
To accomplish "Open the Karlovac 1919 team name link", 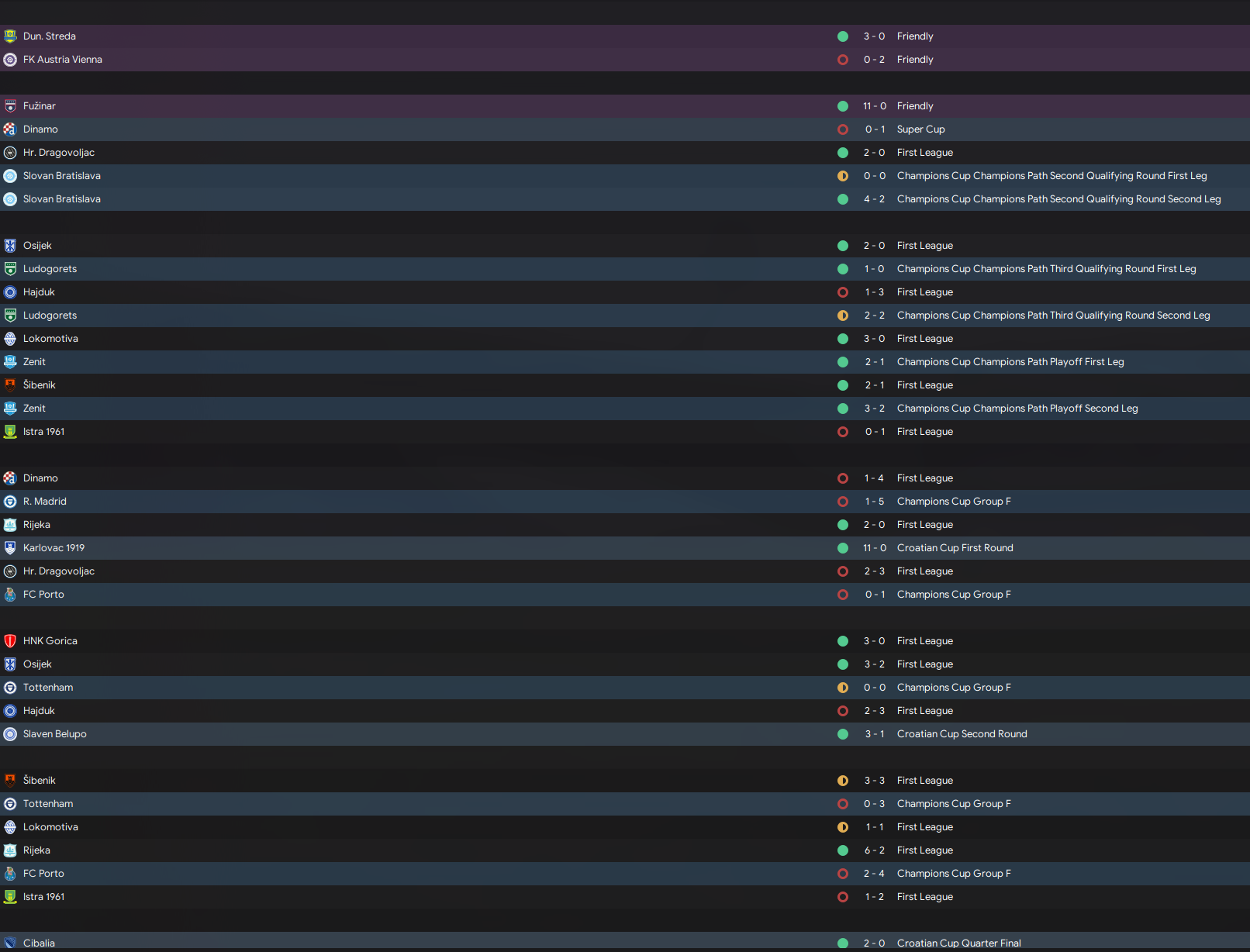I will [x=54, y=548].
